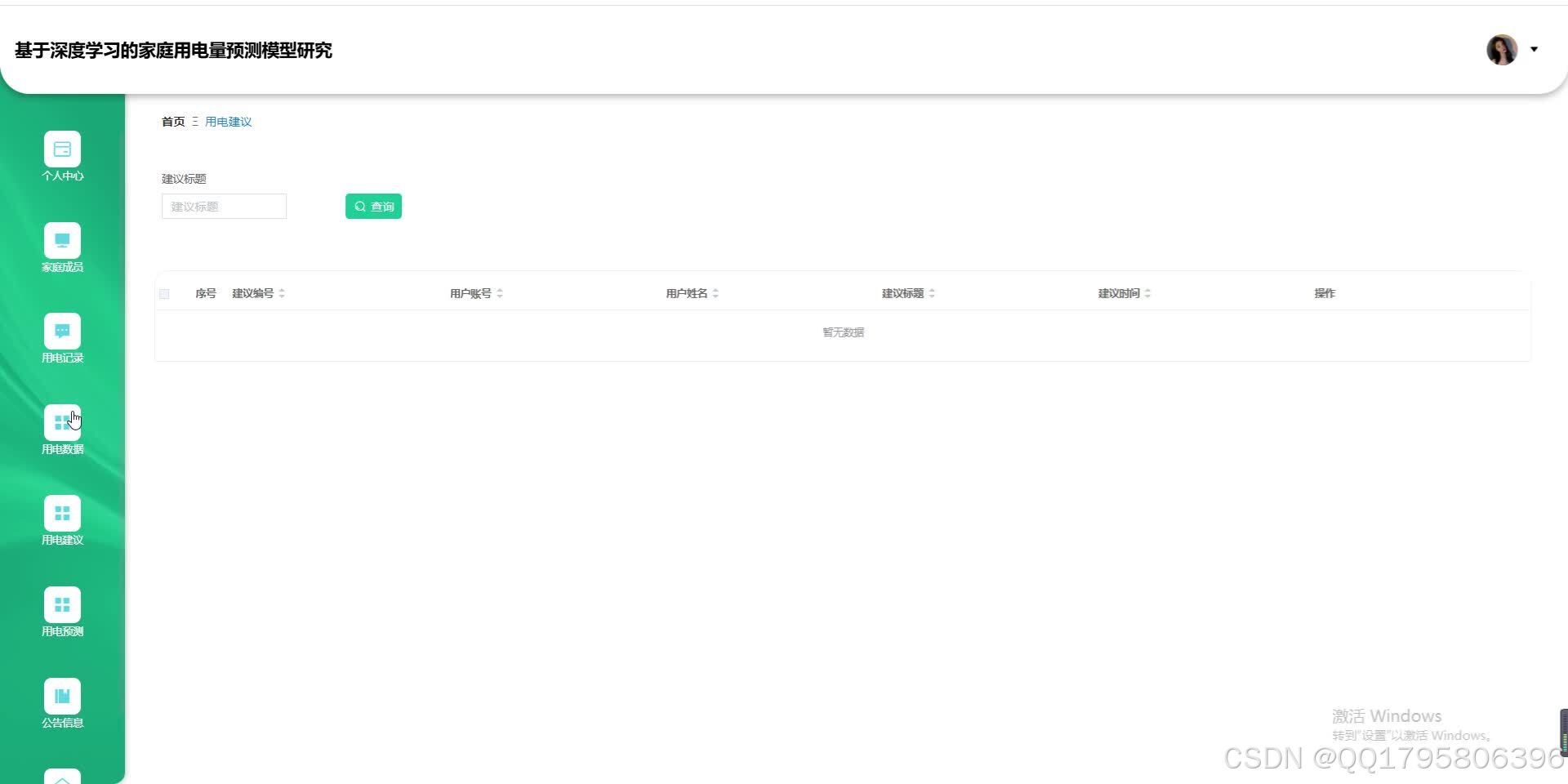Sort by 建议编号 column
This screenshot has width=1568, height=784.
[282, 293]
